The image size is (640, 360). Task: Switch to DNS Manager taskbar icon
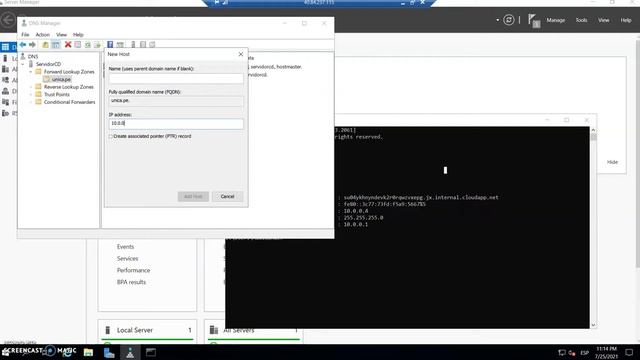[130, 352]
